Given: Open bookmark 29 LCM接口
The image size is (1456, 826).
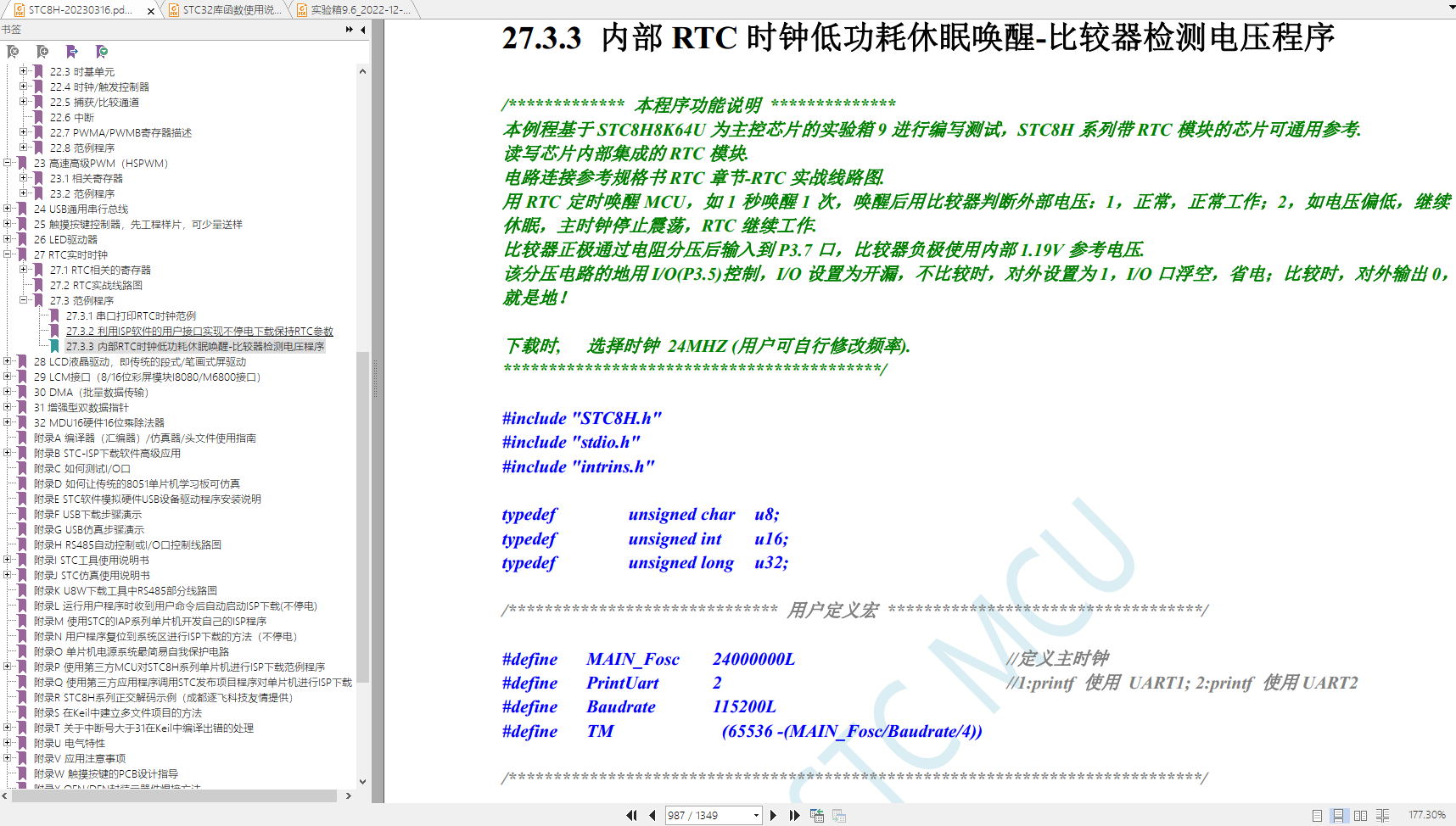Looking at the screenshot, I should tap(147, 377).
